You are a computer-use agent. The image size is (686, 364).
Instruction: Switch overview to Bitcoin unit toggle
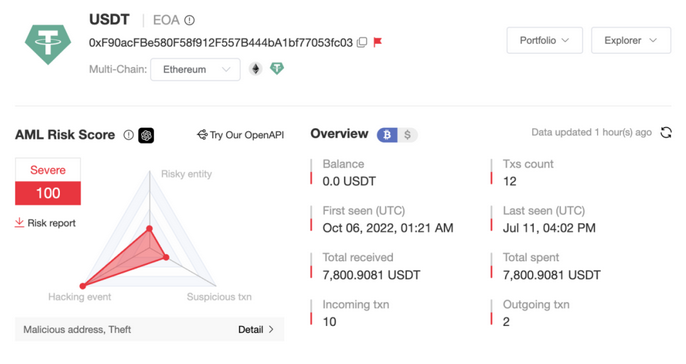click(387, 135)
